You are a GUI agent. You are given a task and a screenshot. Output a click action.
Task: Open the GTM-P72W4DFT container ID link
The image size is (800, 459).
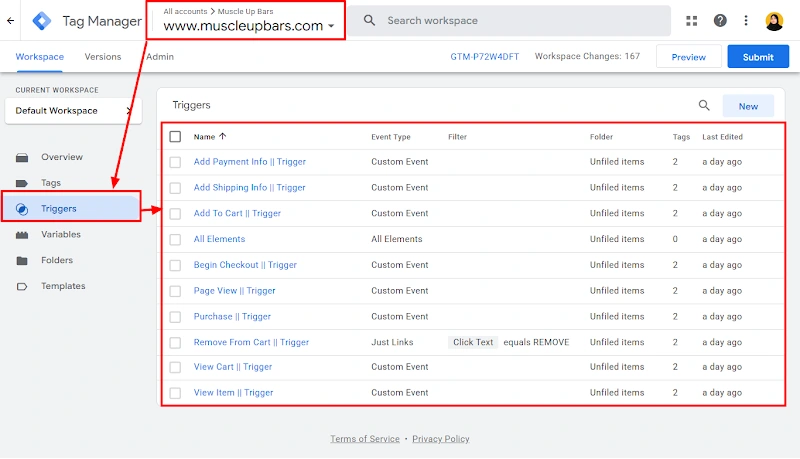484,57
